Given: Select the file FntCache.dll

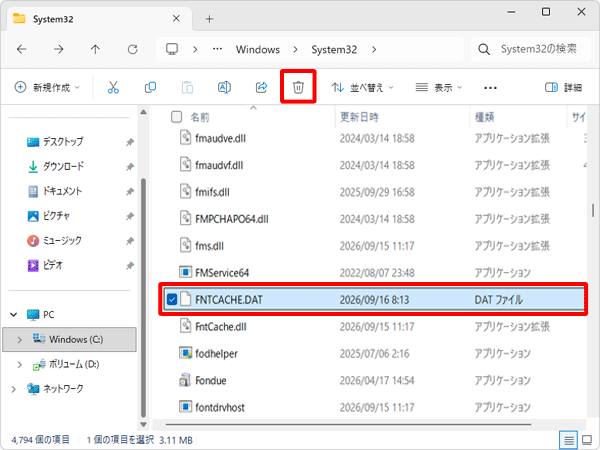Looking at the screenshot, I should 221,326.
